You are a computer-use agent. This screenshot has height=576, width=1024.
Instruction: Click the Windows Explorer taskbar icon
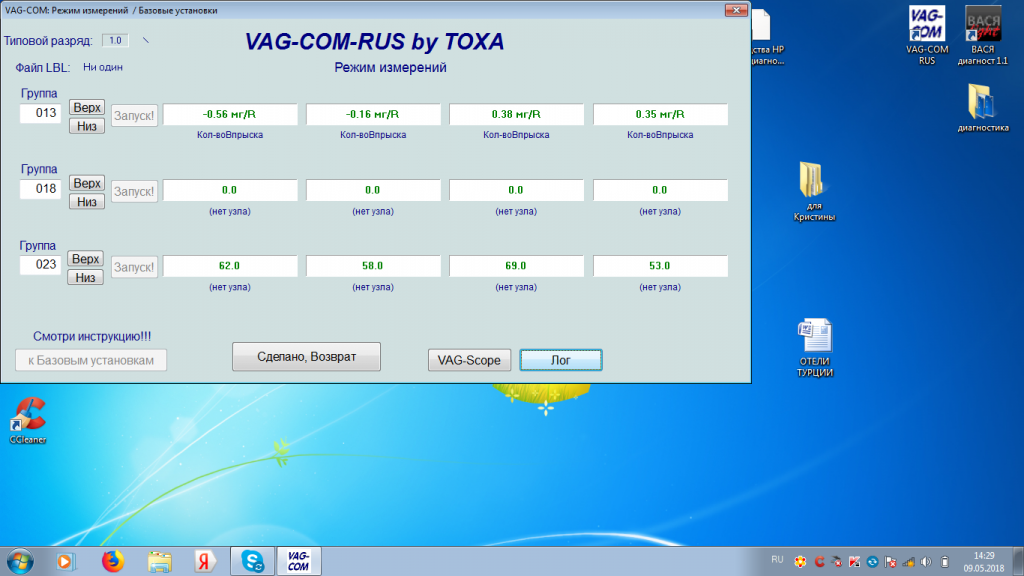coord(159,561)
